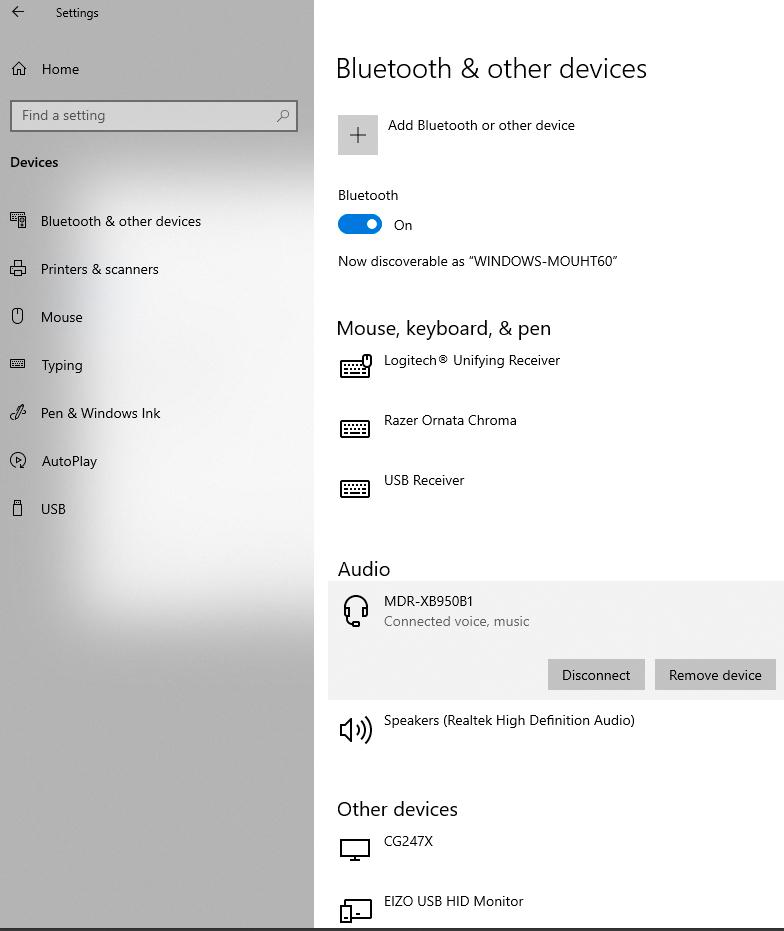Click the Home icon in sidebar
Image resolution: width=784 pixels, height=931 pixels.
[x=19, y=69]
